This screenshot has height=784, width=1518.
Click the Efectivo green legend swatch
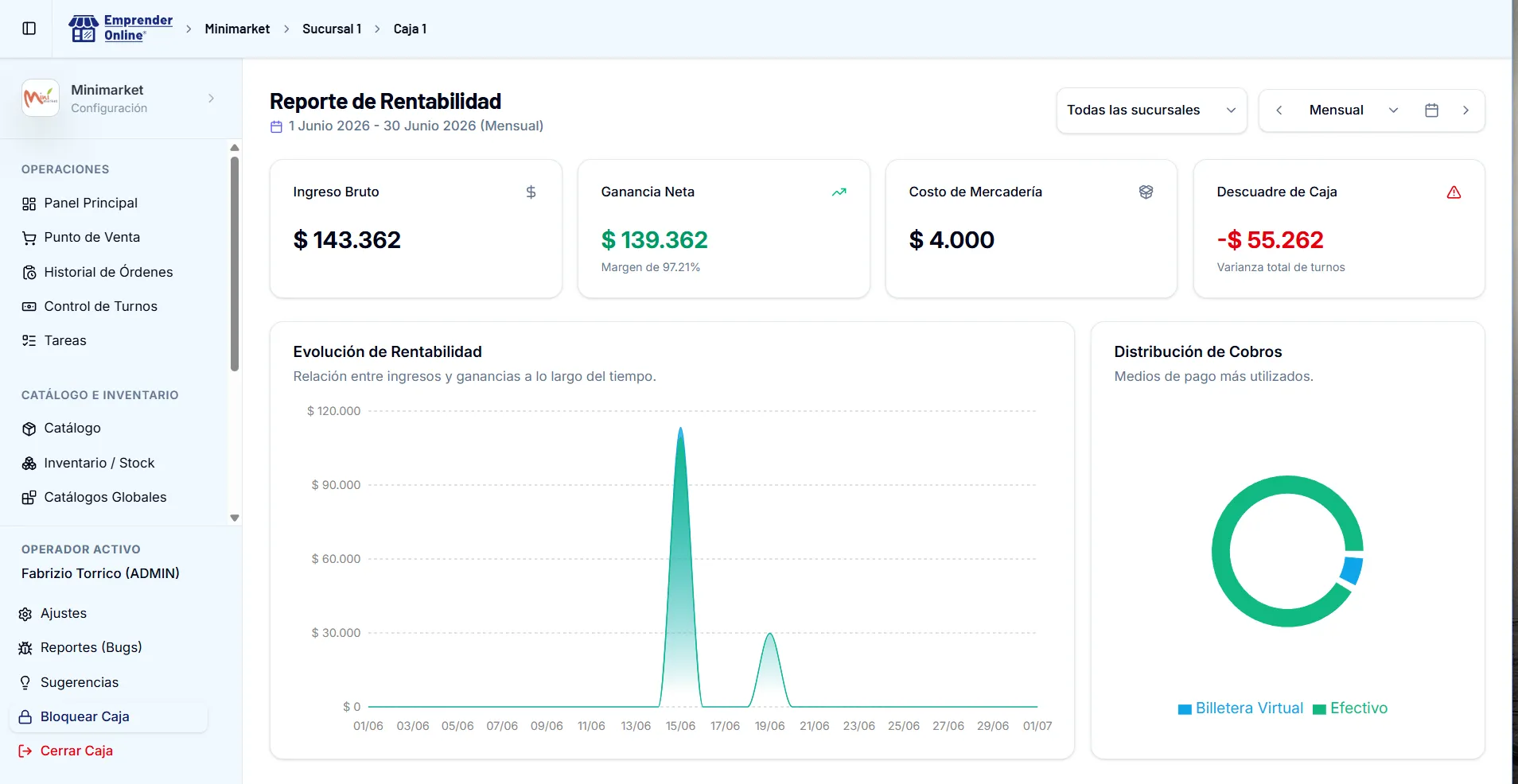pyautogui.click(x=1319, y=709)
